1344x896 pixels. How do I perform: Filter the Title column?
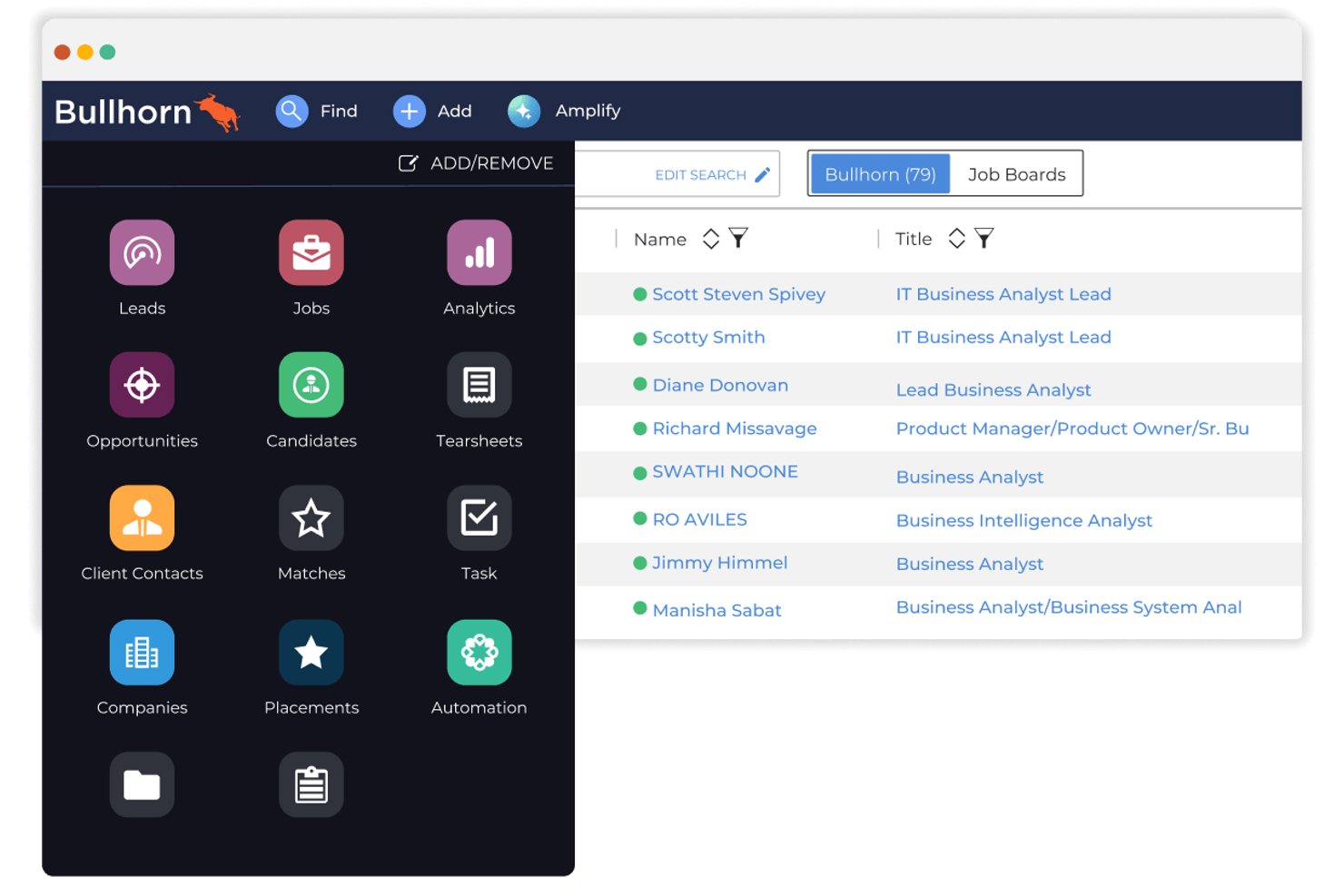click(x=983, y=238)
